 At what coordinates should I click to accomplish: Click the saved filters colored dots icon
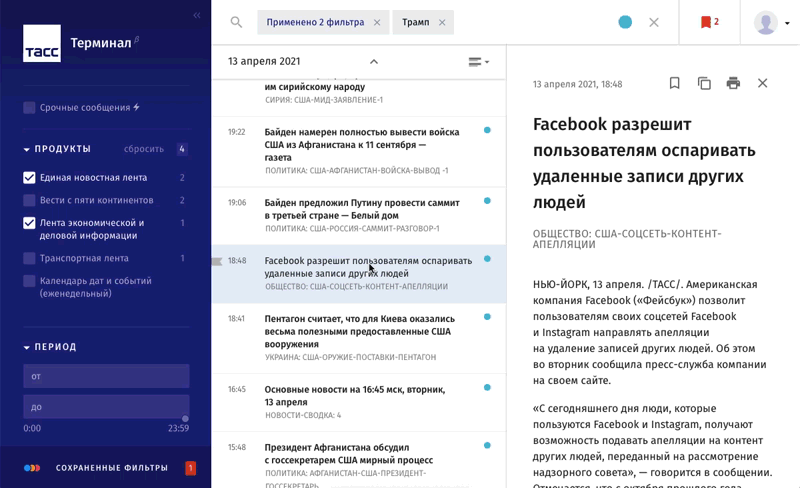(32, 468)
